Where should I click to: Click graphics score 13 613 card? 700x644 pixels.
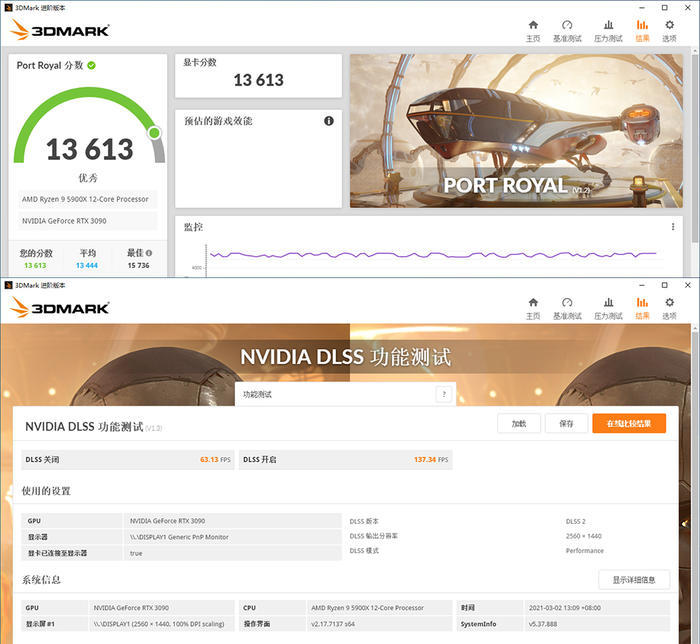click(x=258, y=76)
